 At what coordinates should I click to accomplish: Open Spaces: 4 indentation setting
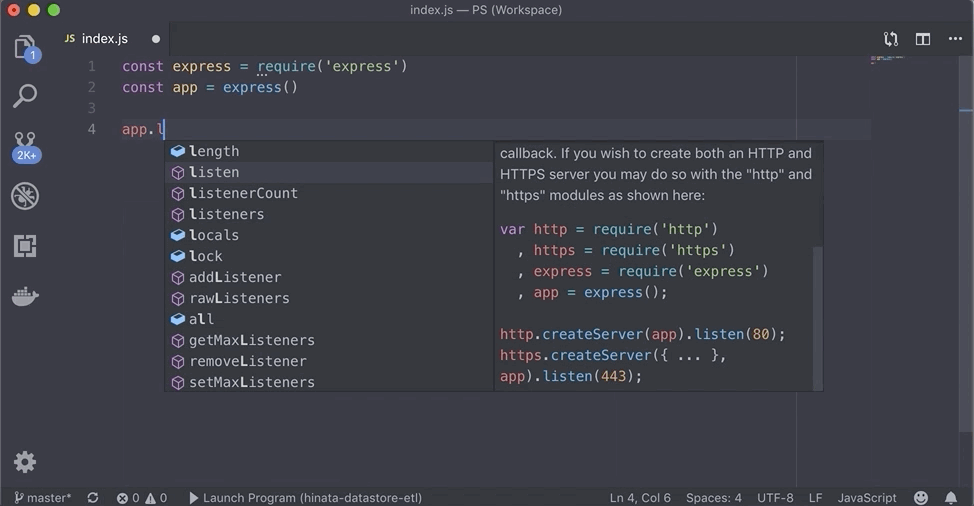point(714,497)
